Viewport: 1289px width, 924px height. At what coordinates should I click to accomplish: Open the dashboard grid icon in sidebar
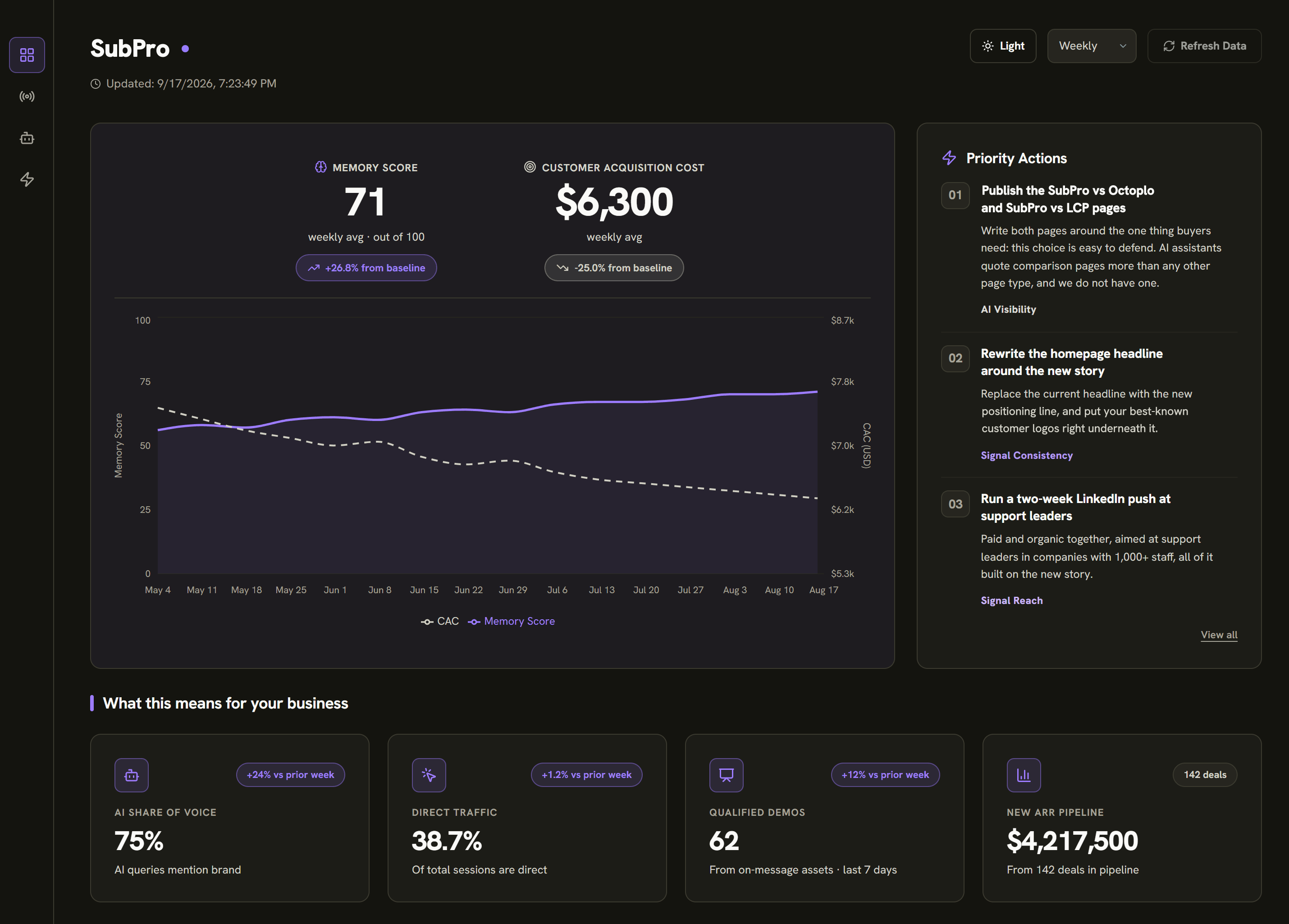pyautogui.click(x=27, y=55)
